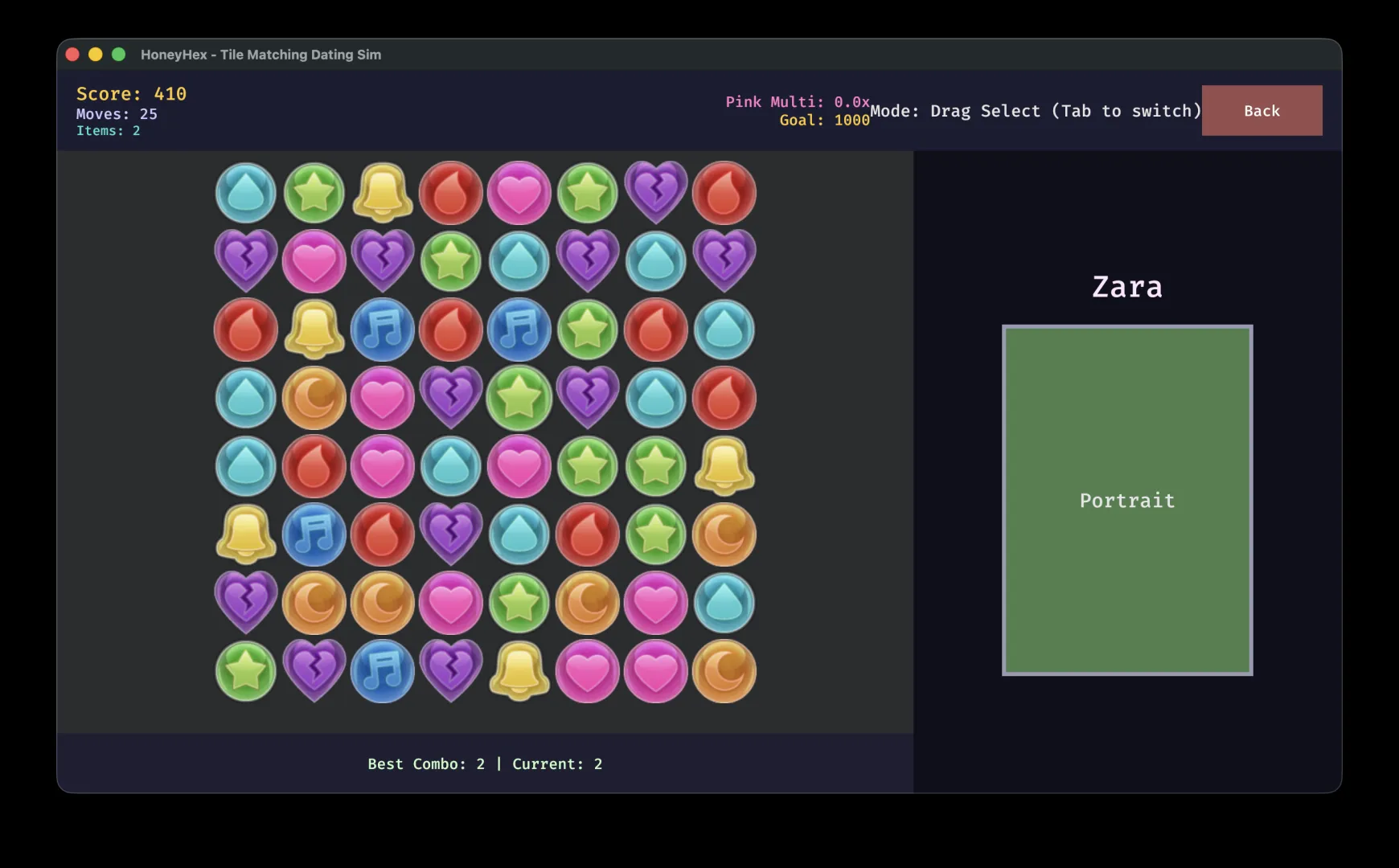Select the orange crescent moon in the bottom-right corner

[x=724, y=672]
